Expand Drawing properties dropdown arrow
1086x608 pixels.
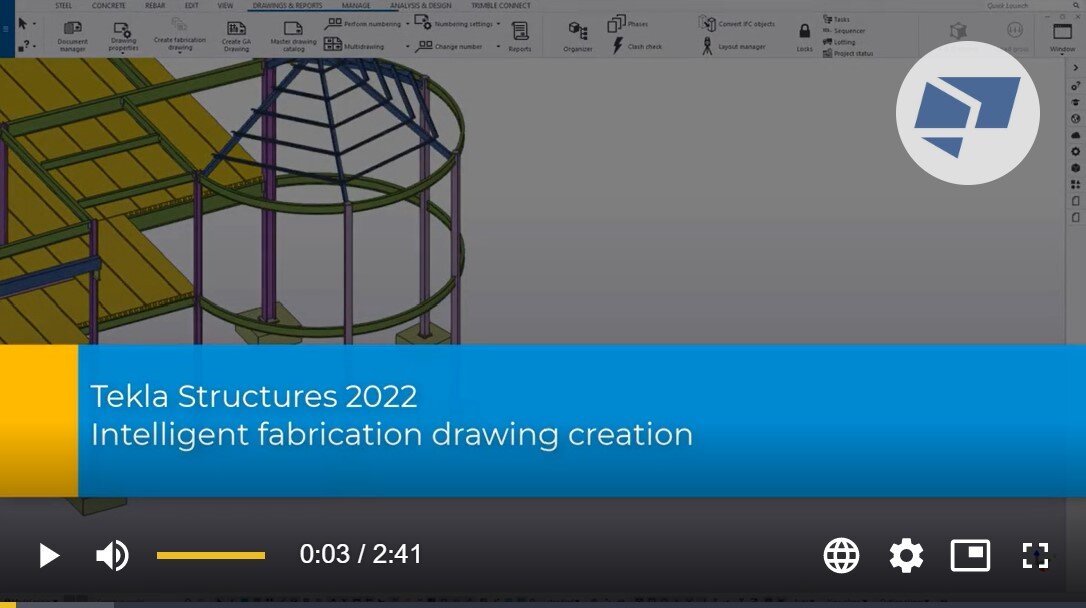tap(123, 53)
